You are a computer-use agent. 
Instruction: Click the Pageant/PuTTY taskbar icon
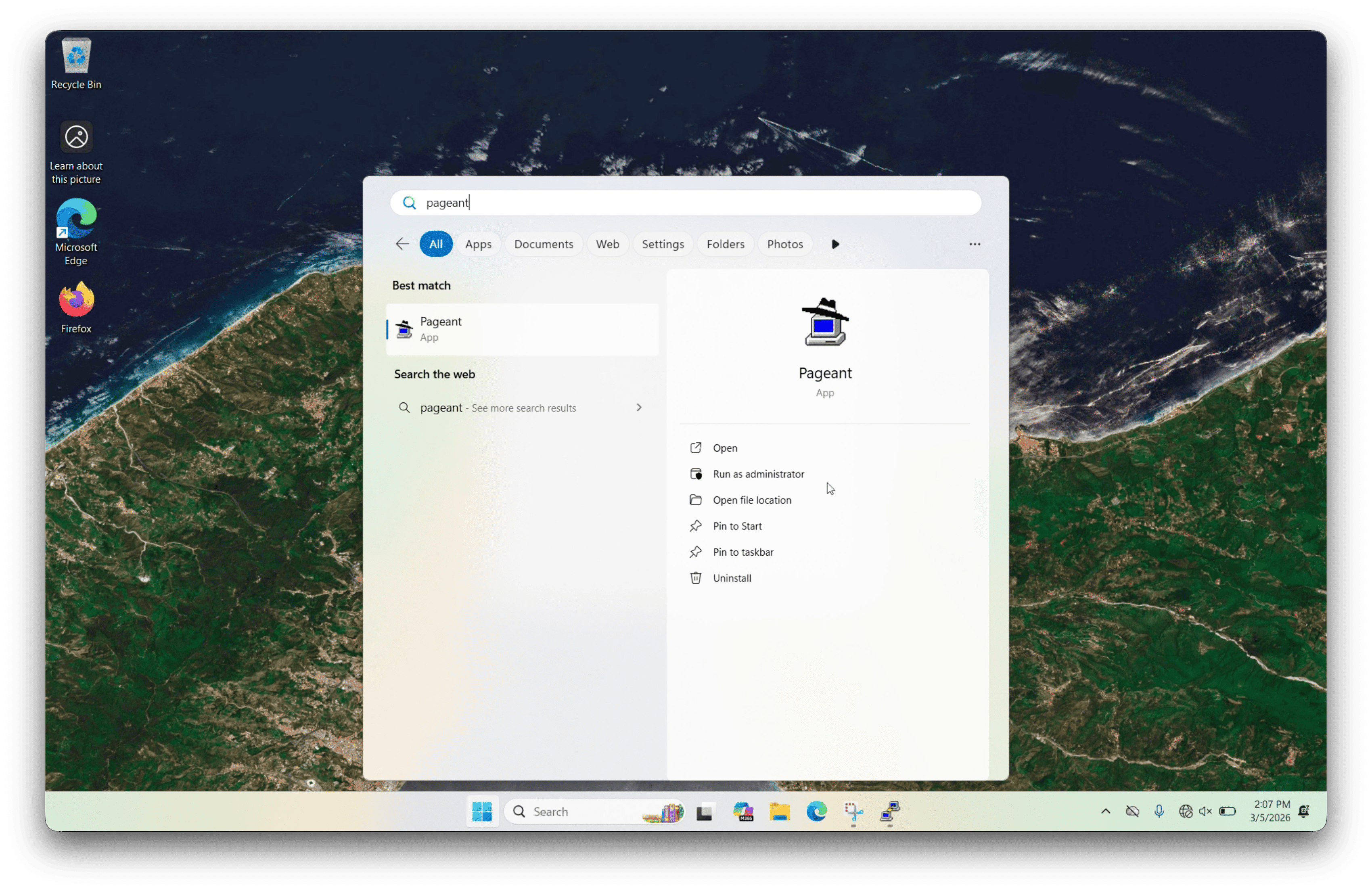(x=890, y=812)
